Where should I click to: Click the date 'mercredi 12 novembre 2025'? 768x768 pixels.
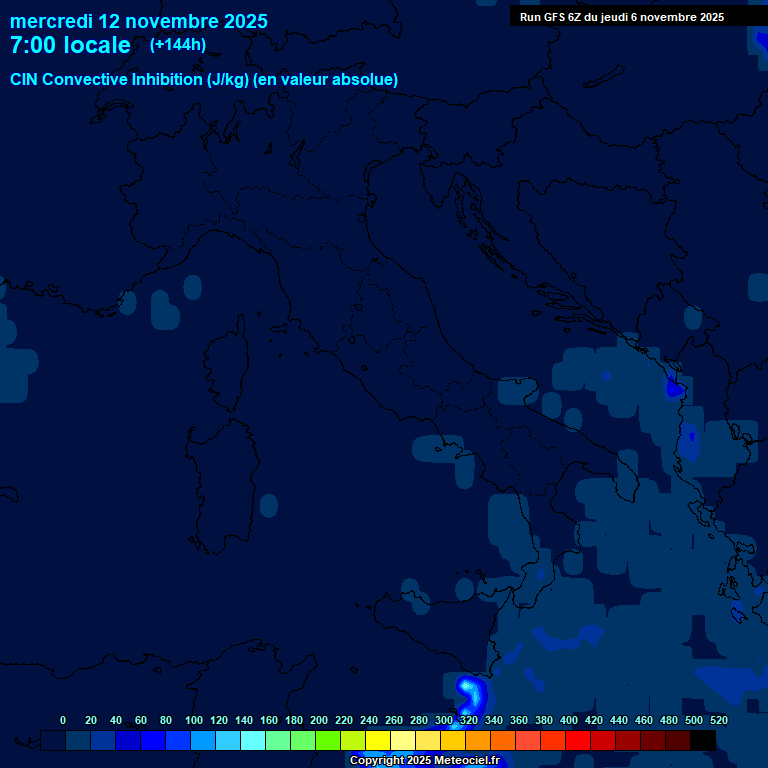tap(139, 21)
